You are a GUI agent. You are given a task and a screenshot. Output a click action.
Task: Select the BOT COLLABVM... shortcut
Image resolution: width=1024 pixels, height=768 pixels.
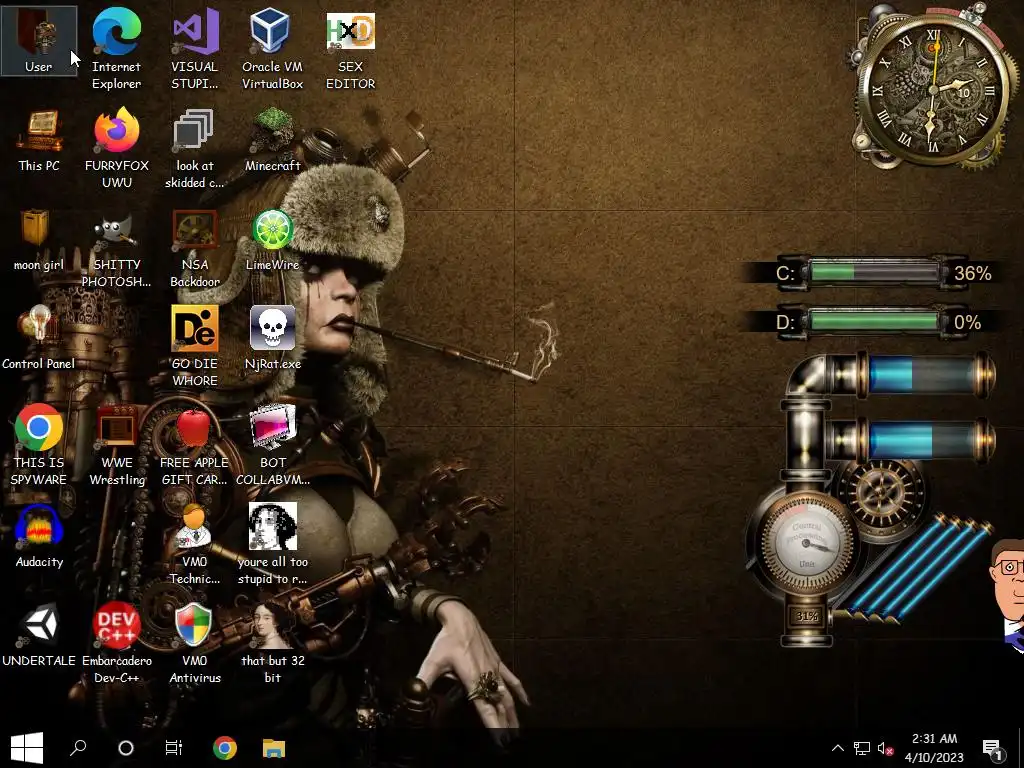(x=272, y=445)
